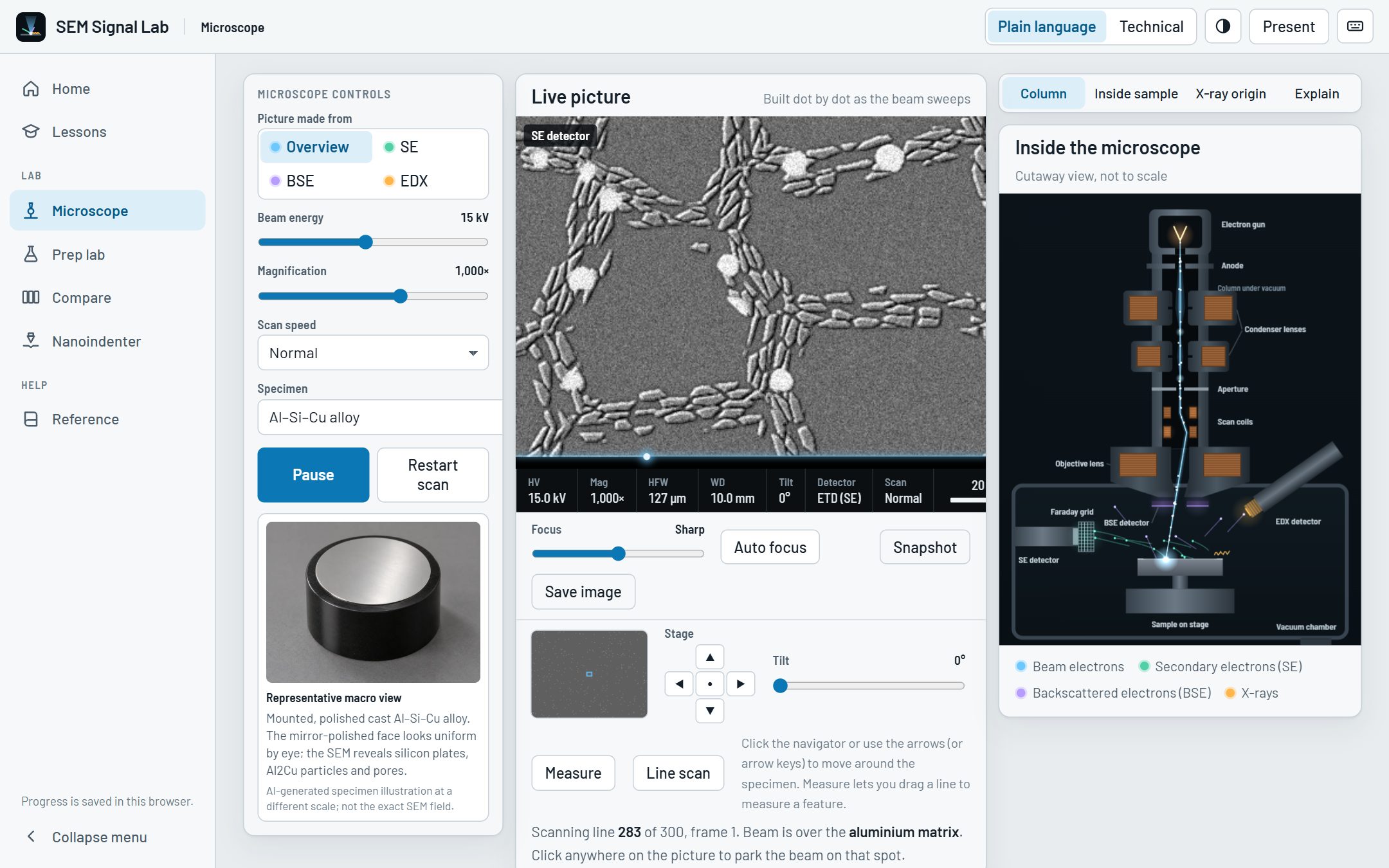Activate the Measure tool button
Viewport: 1389px width, 868px height.
click(x=573, y=773)
